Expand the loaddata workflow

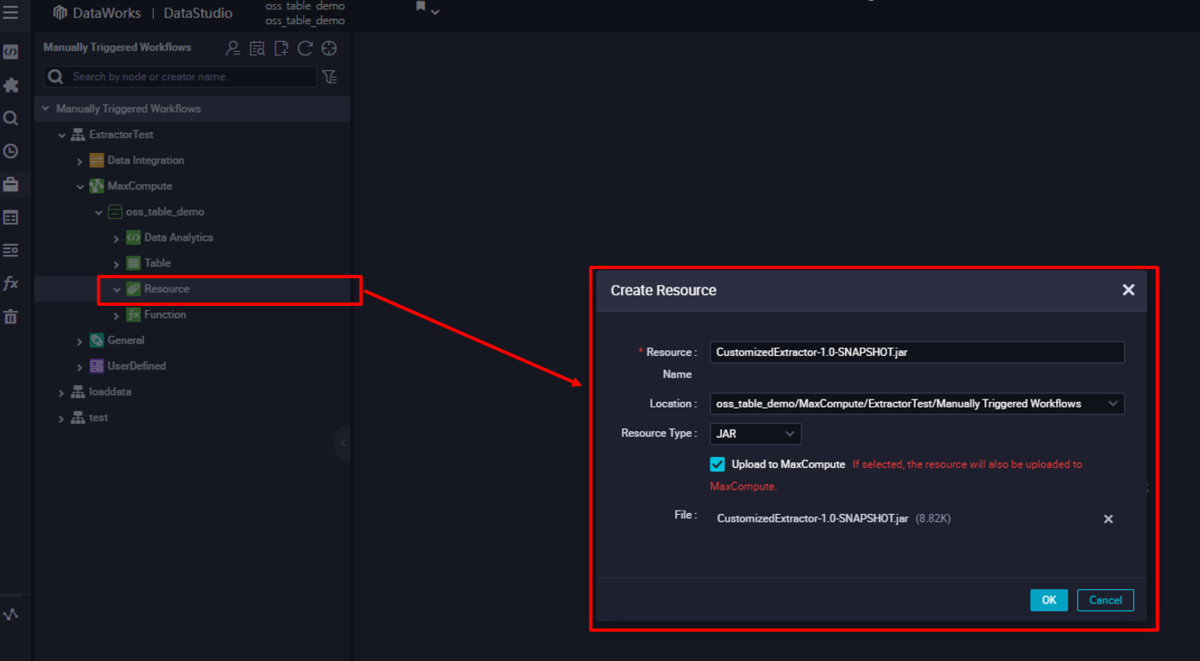pos(62,393)
